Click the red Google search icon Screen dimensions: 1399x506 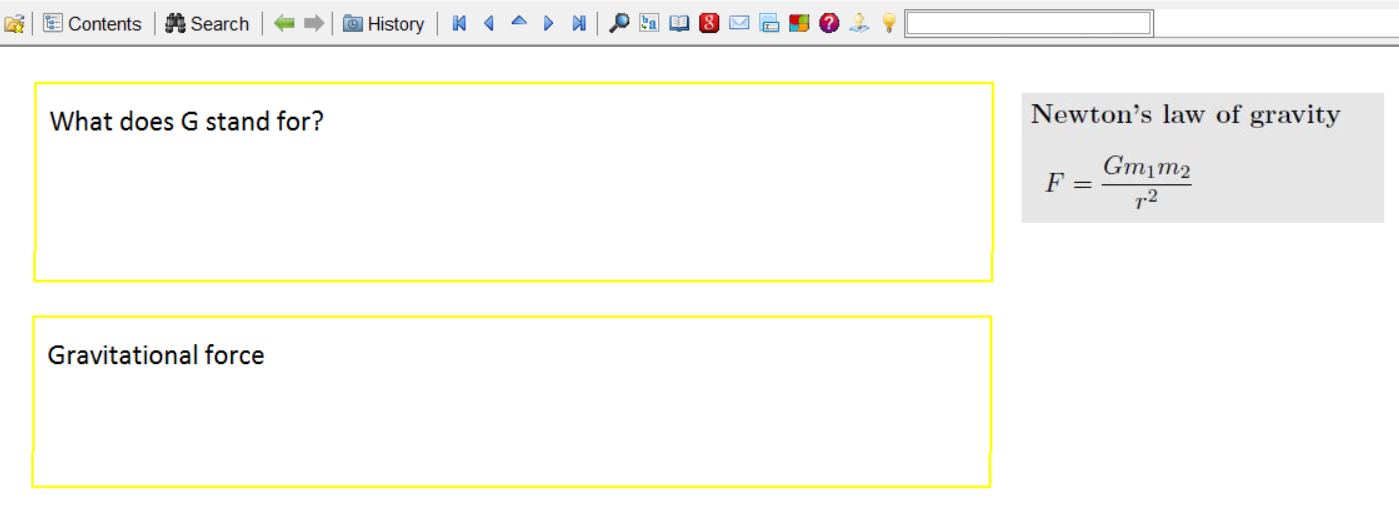709,23
